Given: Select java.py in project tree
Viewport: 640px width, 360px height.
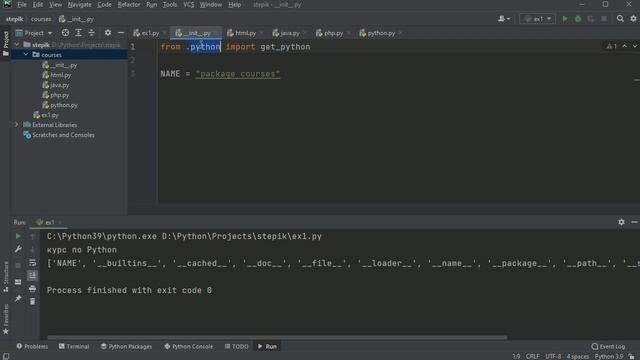Looking at the screenshot, I should [59, 85].
